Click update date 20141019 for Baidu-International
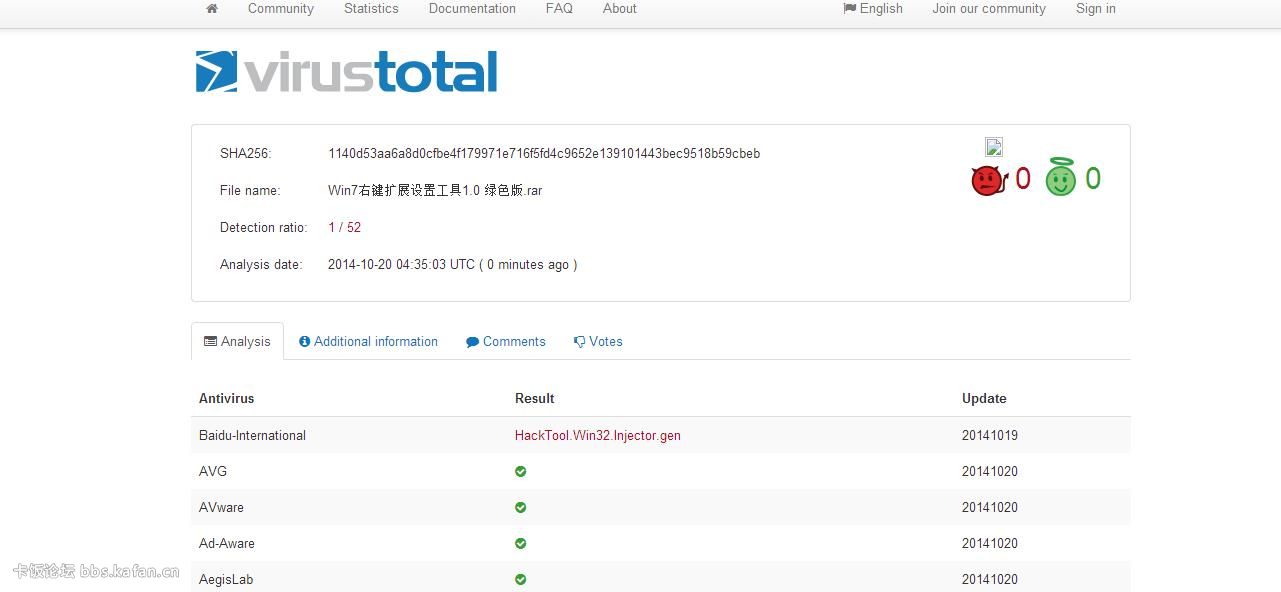 [990, 435]
